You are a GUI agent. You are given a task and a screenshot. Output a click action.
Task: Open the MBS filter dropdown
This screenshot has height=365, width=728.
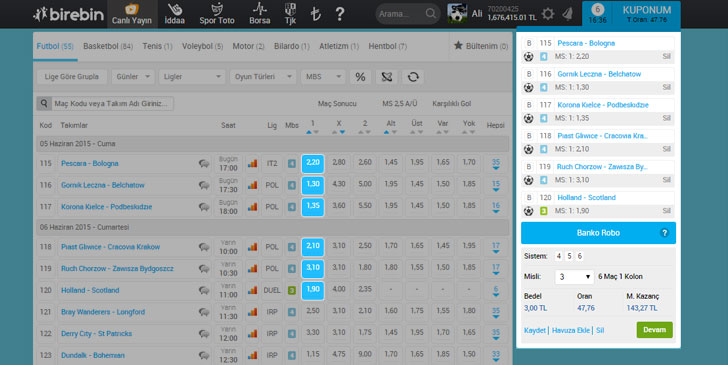pos(323,77)
